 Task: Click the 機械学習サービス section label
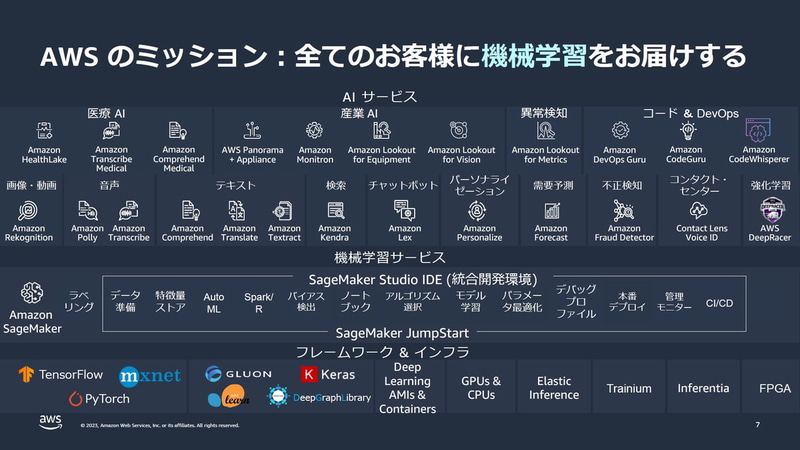point(390,258)
